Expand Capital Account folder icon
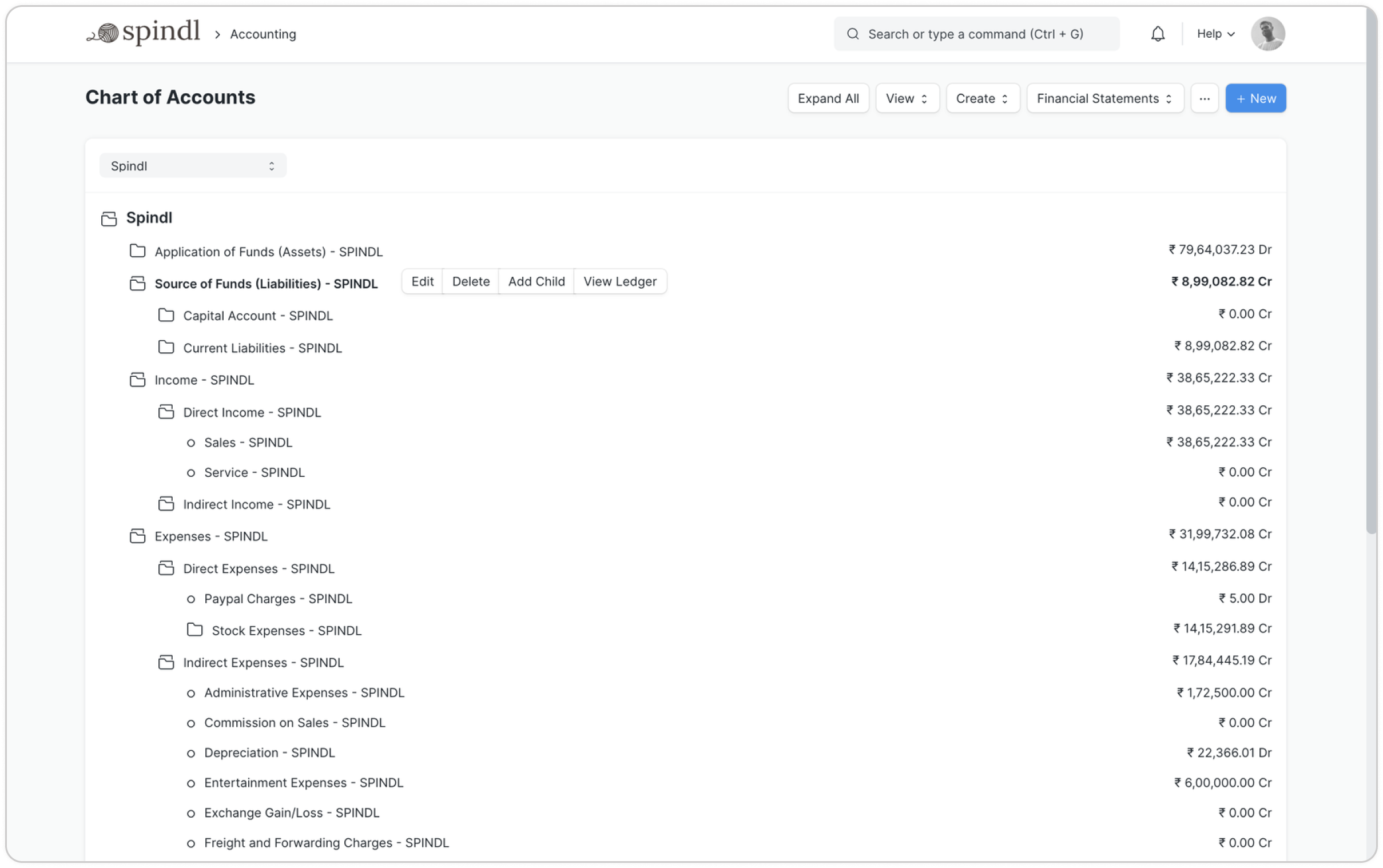 point(166,315)
